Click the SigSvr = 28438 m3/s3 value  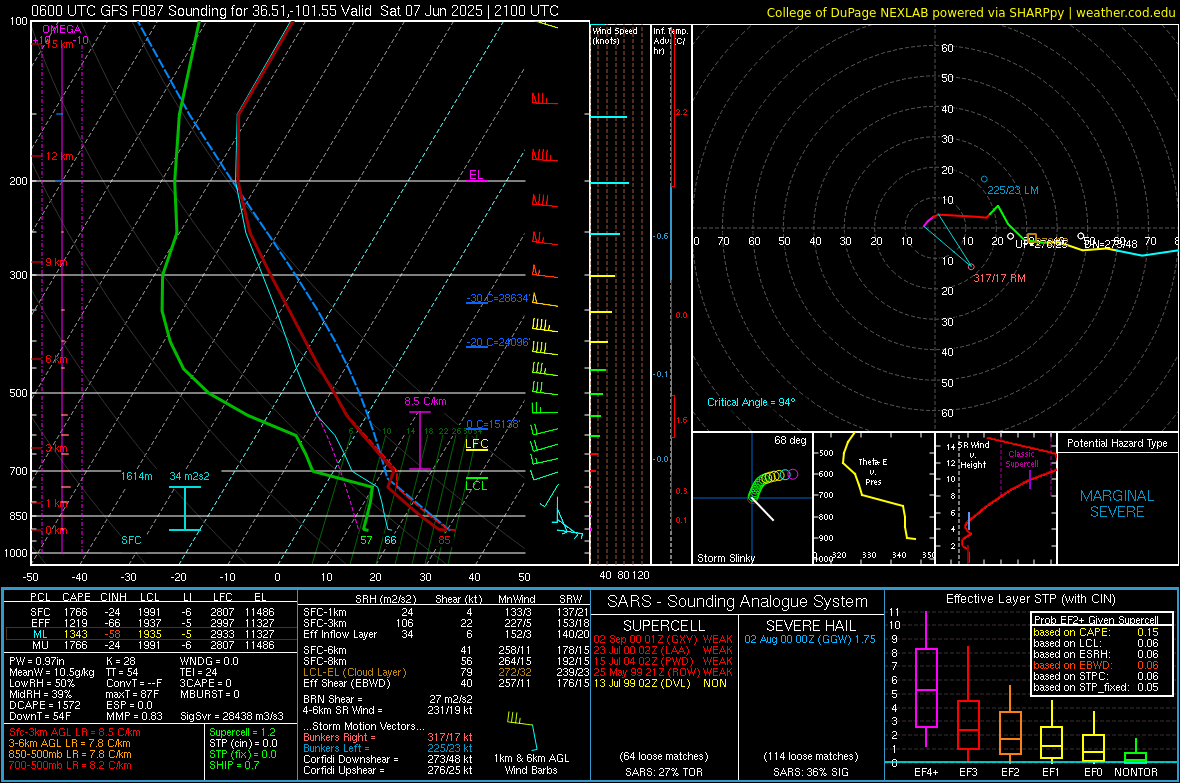point(232,716)
